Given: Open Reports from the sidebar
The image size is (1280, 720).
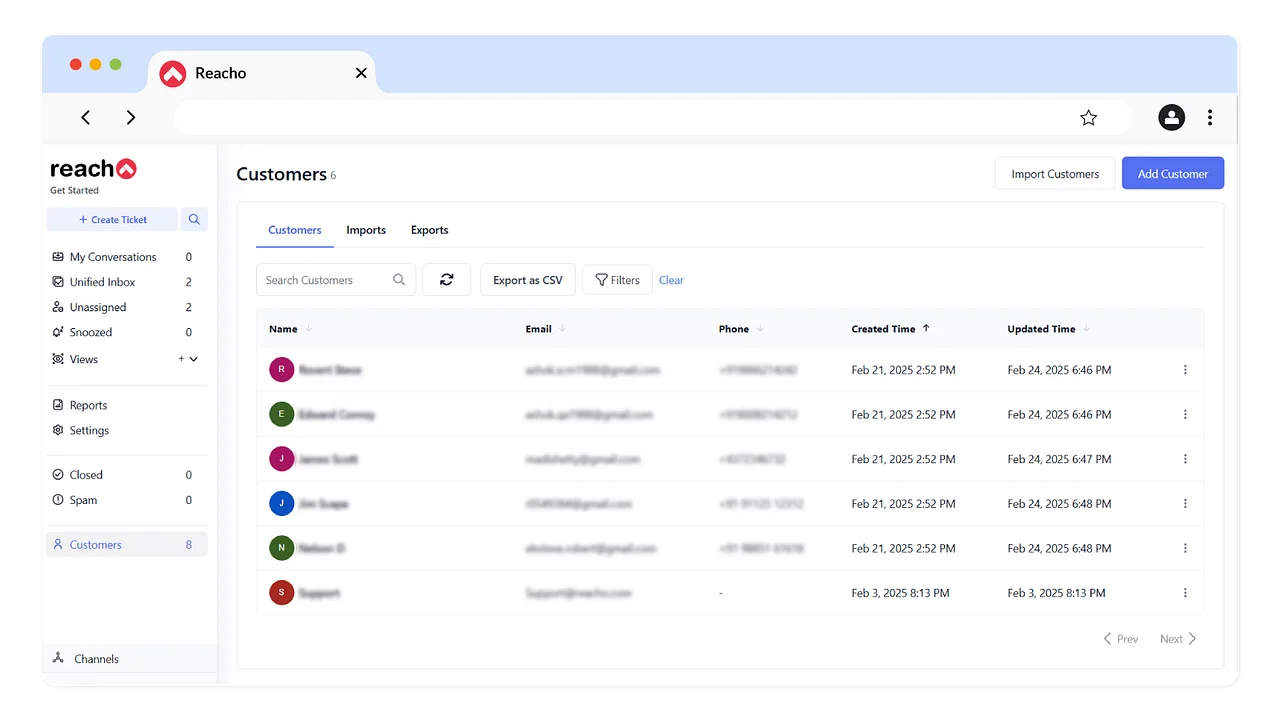Looking at the screenshot, I should click(x=88, y=405).
